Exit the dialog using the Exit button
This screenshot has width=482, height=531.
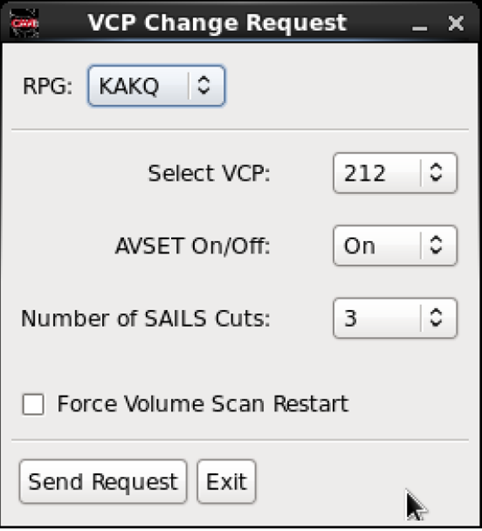(x=226, y=482)
